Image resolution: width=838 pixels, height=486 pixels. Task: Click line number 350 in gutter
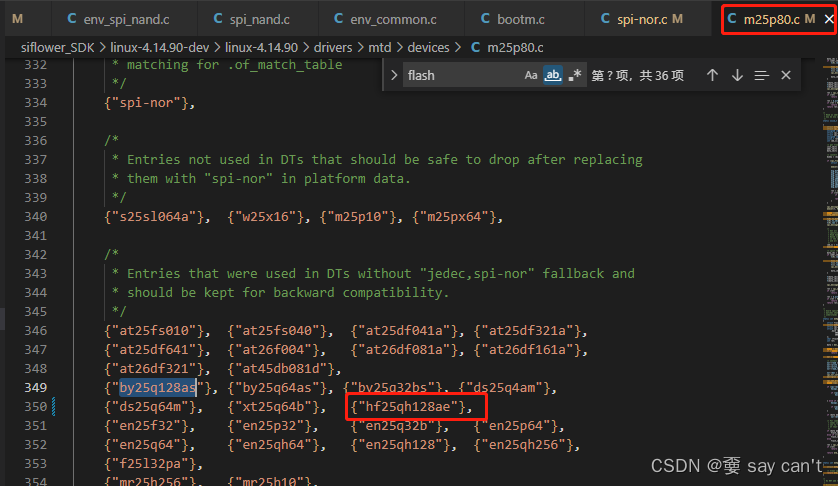point(35,406)
